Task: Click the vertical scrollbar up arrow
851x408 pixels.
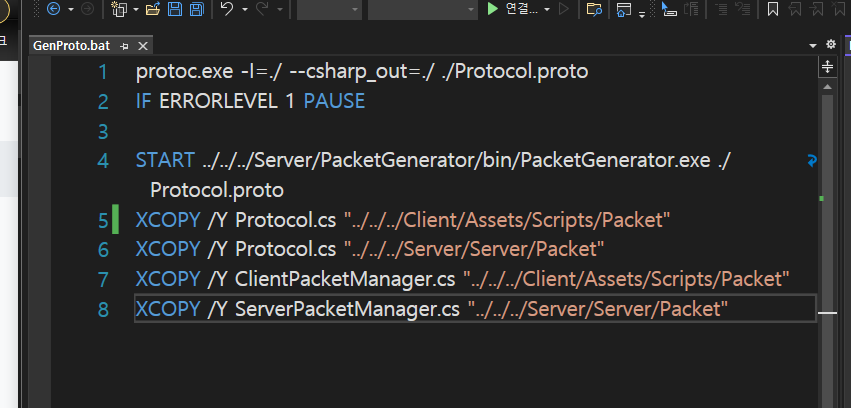Action: (x=827, y=87)
